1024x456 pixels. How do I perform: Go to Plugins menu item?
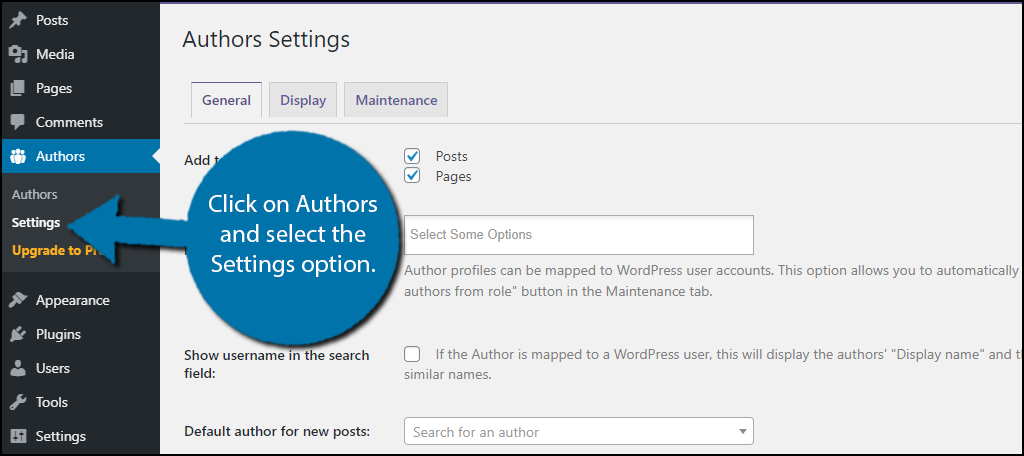point(80,334)
